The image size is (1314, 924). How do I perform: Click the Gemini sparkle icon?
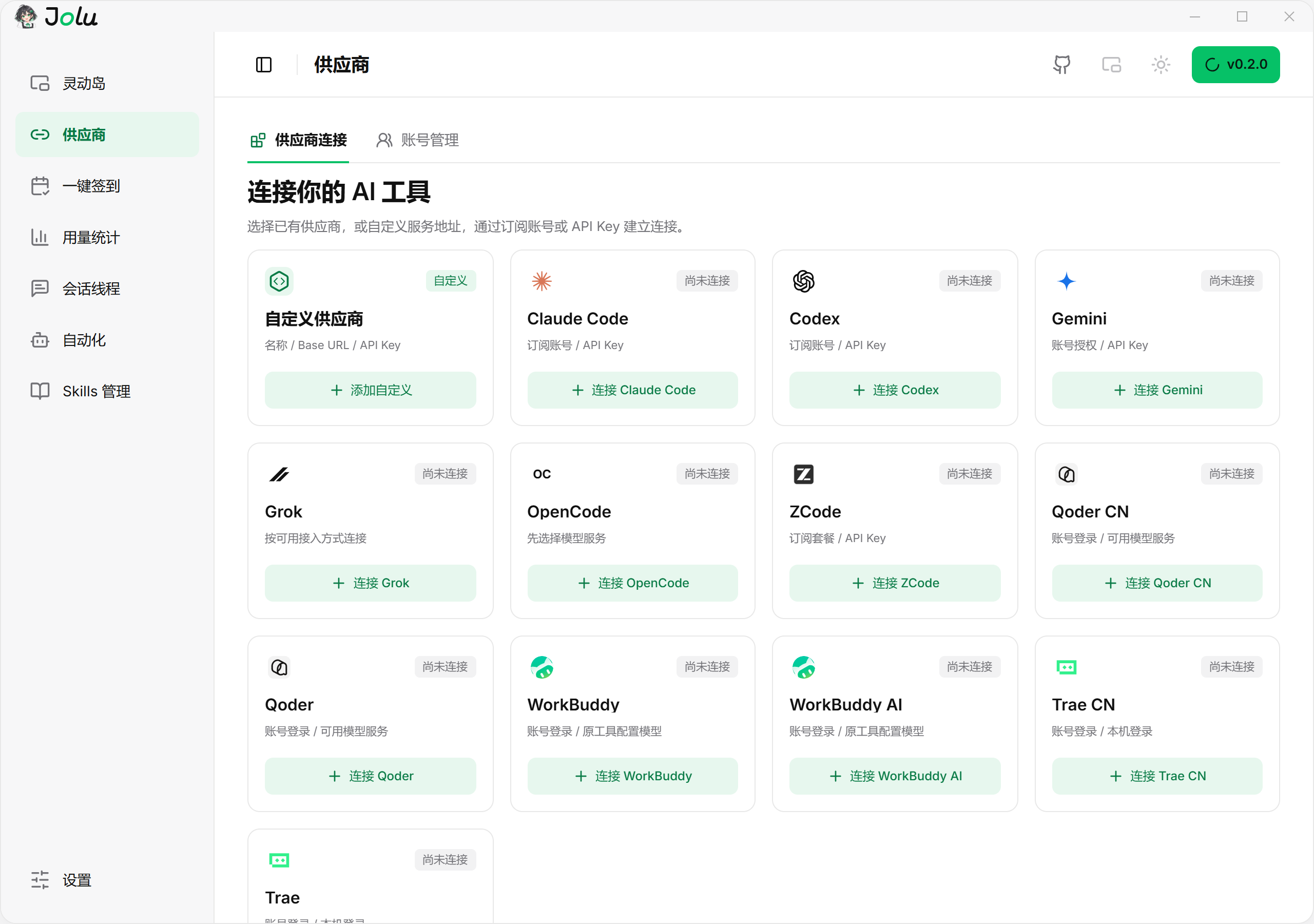tap(1066, 281)
